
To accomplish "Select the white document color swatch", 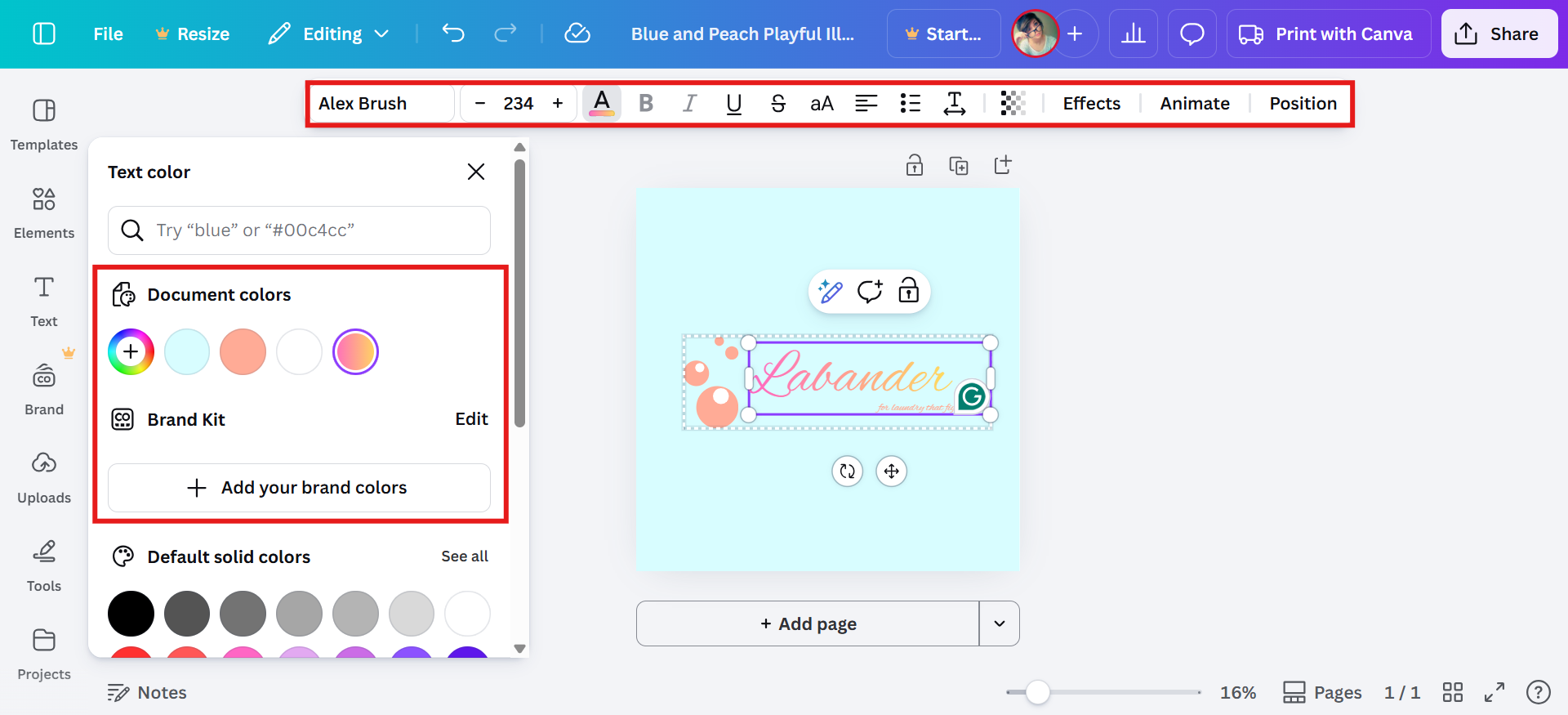I will (299, 352).
